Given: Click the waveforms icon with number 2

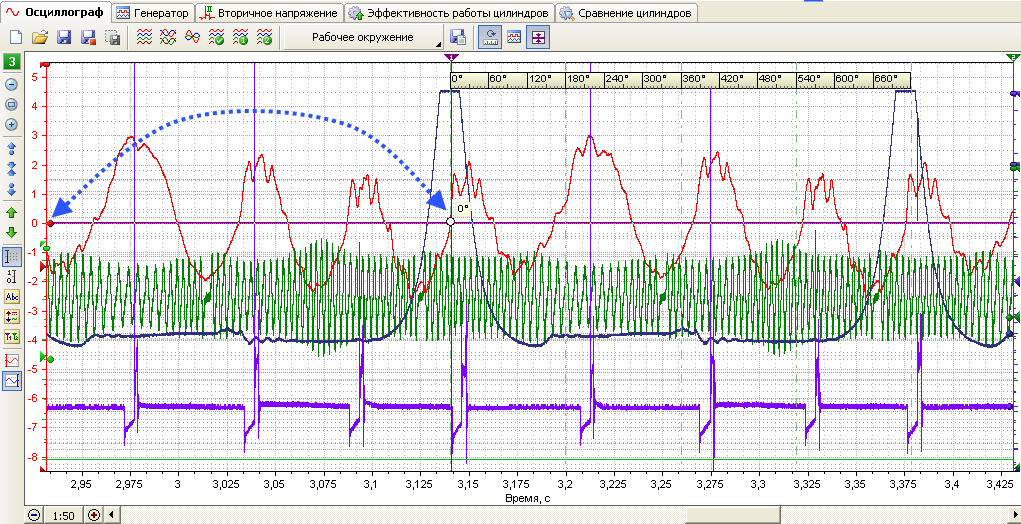Looking at the screenshot, I should pyautogui.click(x=264, y=38).
